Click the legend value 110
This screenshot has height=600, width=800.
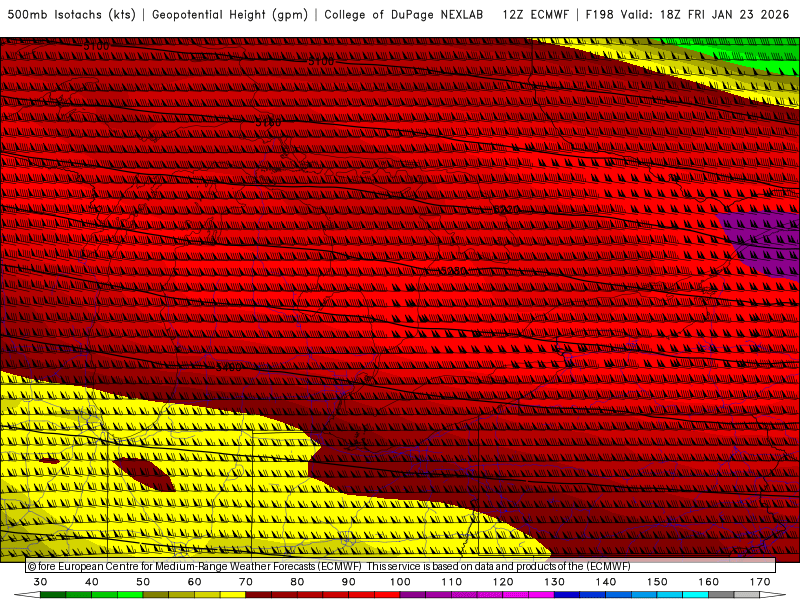[452, 582]
